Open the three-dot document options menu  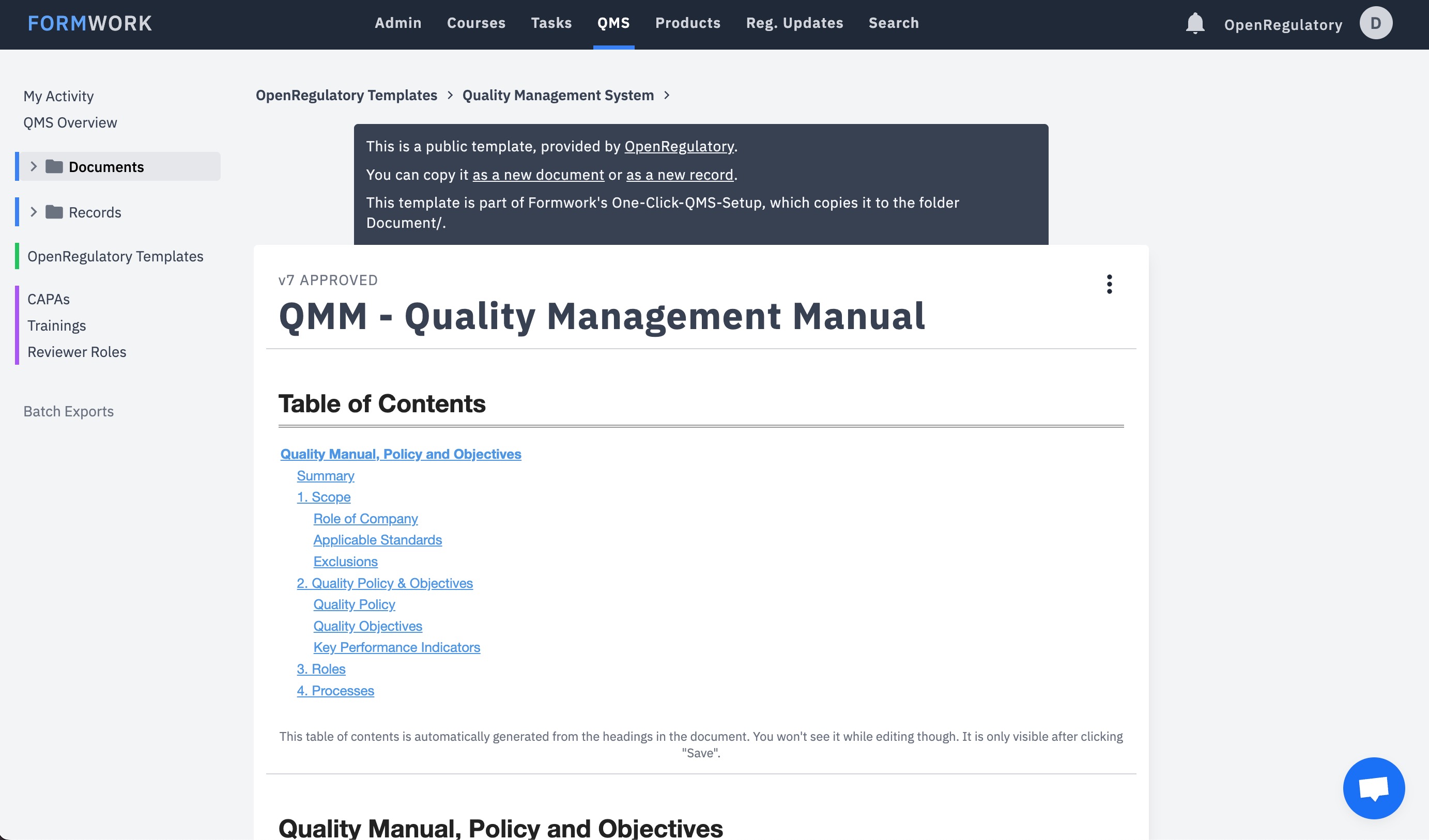click(x=1109, y=284)
